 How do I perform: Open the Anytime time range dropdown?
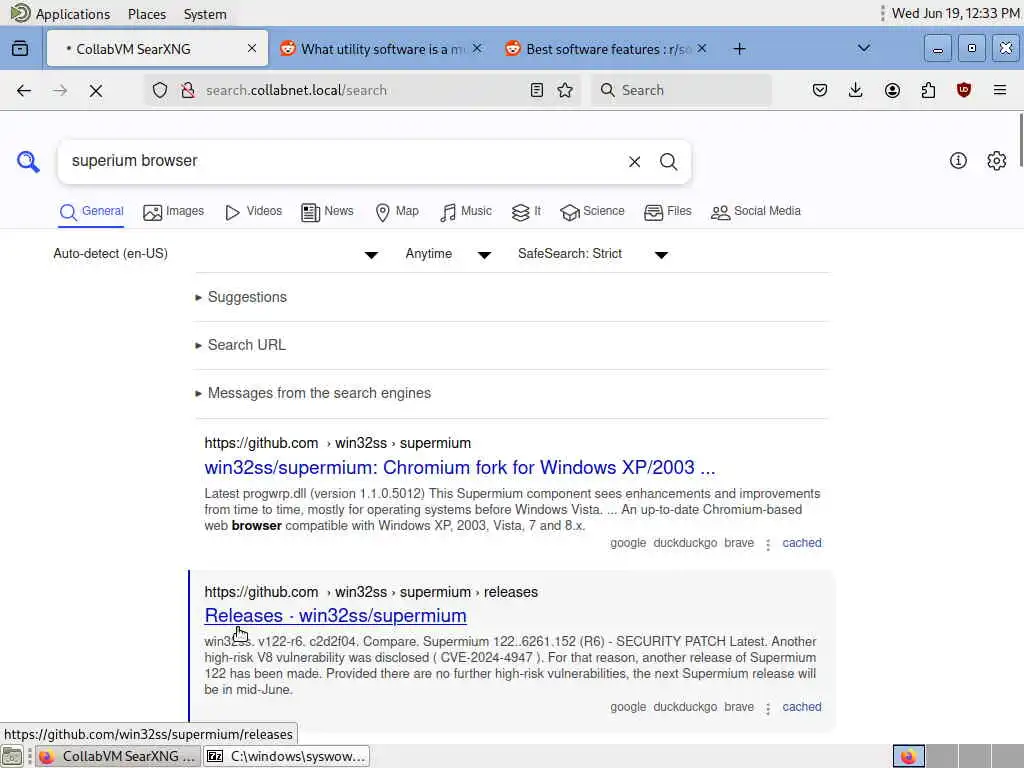[448, 254]
